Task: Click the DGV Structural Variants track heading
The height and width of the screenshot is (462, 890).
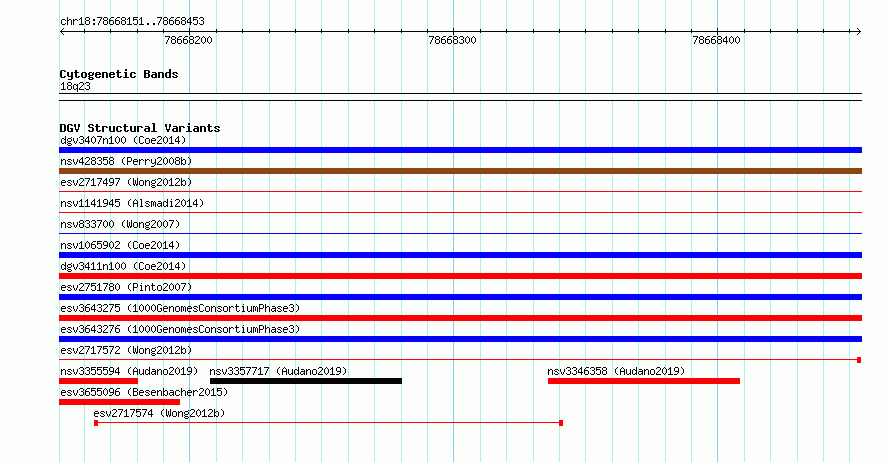Action: (140, 128)
